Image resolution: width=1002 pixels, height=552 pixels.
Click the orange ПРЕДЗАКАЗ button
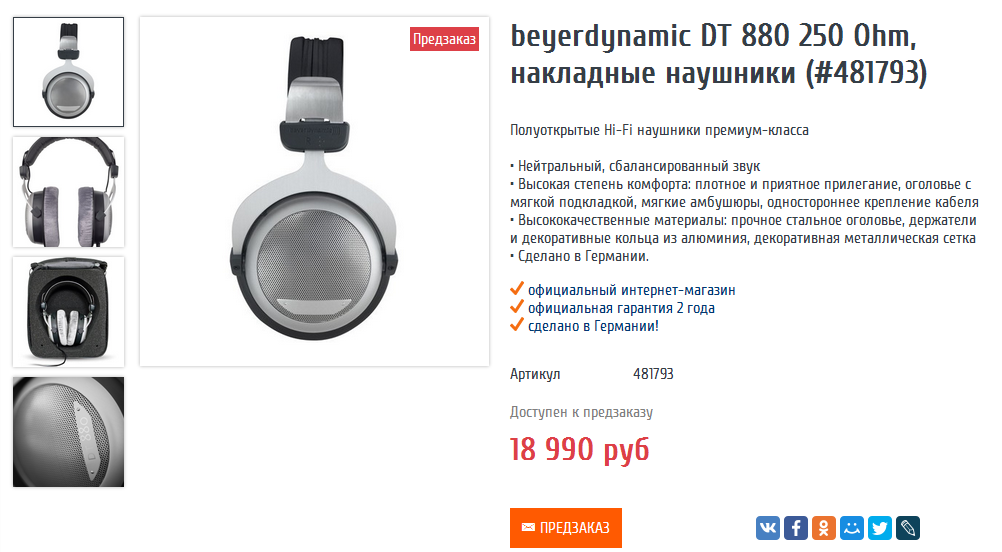point(566,528)
